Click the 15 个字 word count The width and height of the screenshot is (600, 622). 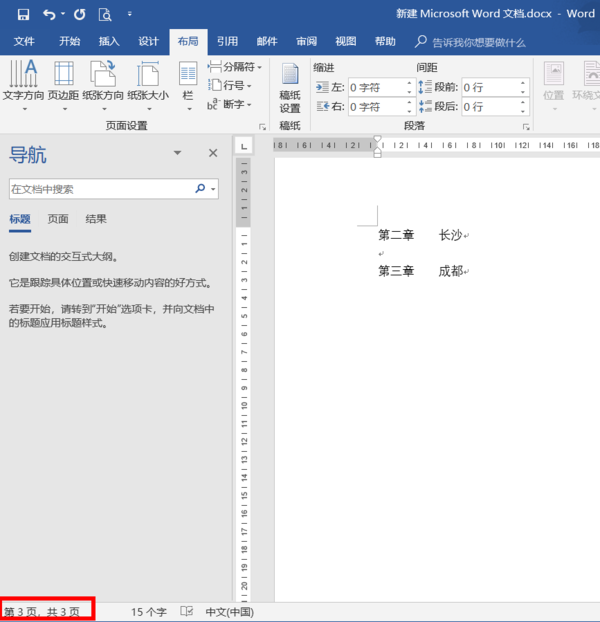[x=148, y=612]
